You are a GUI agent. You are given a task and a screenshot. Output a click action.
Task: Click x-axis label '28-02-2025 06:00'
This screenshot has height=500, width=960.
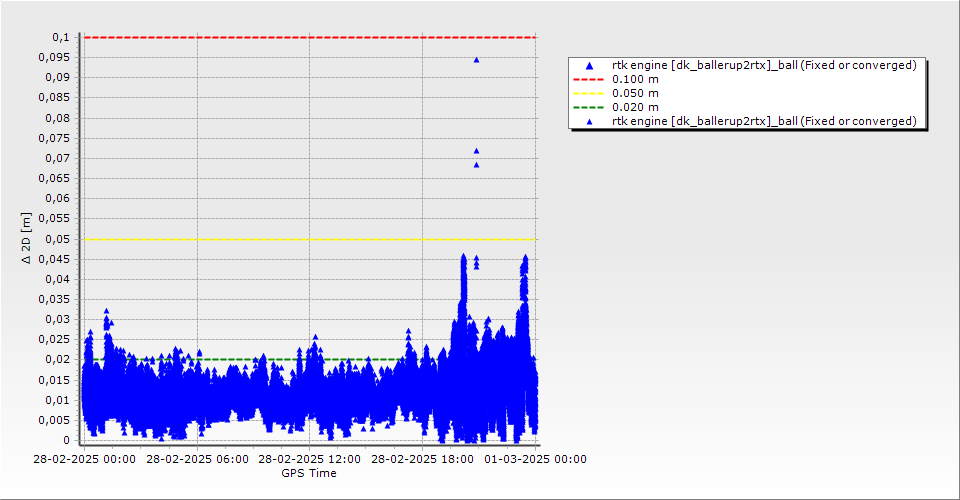coord(197,459)
